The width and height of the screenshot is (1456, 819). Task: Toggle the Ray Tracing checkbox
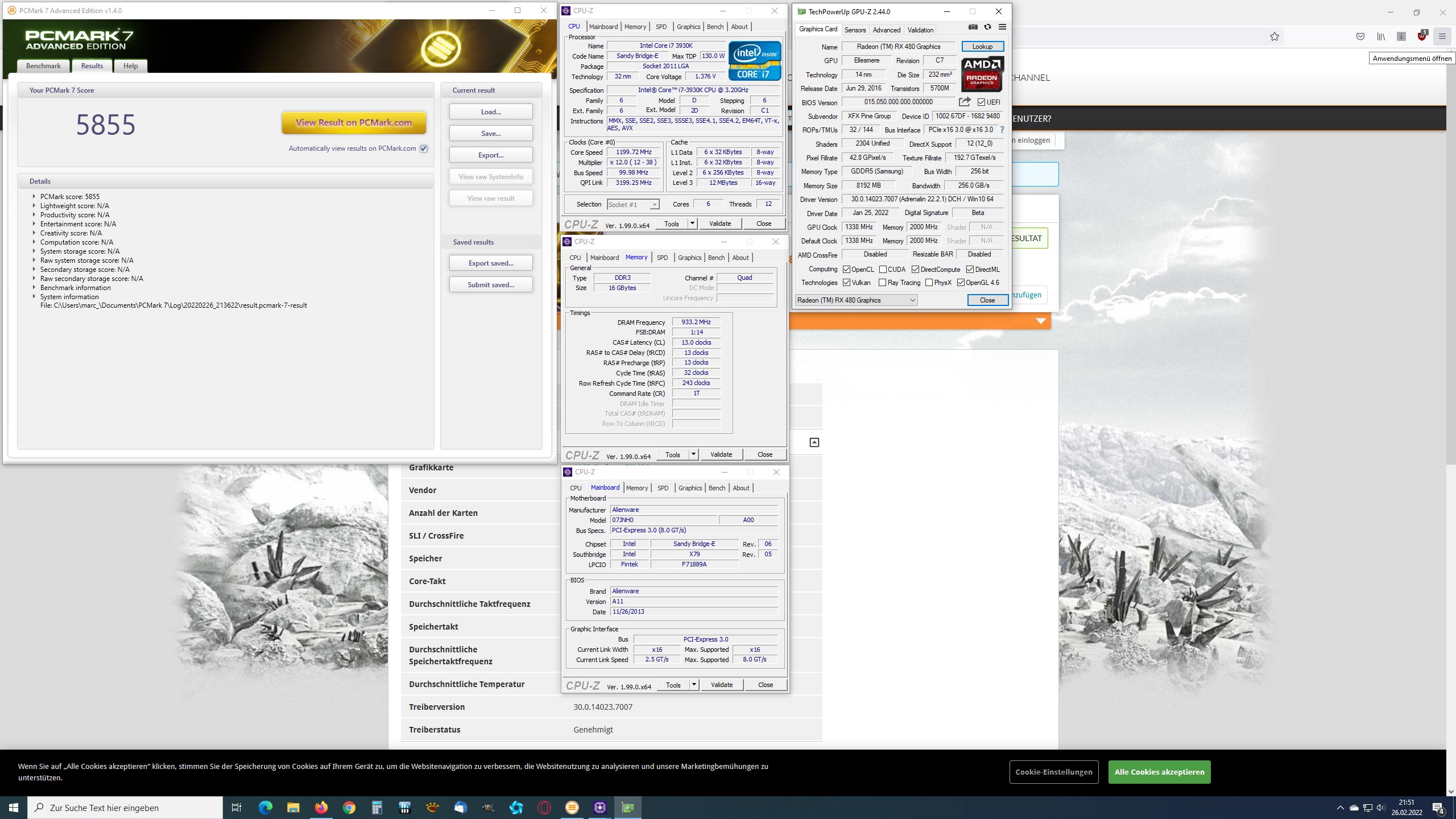882,283
